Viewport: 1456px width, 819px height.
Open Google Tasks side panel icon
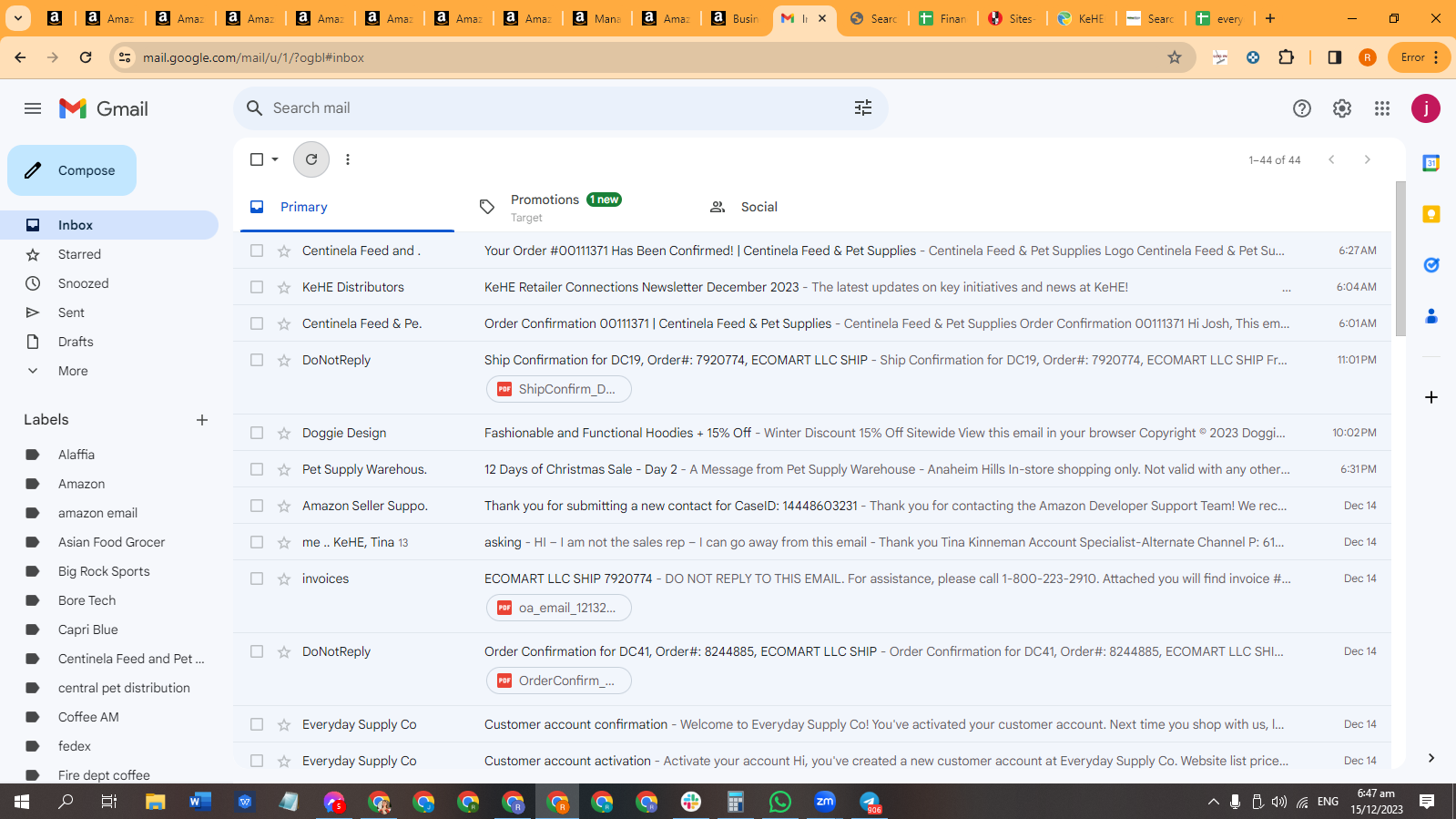[x=1431, y=265]
